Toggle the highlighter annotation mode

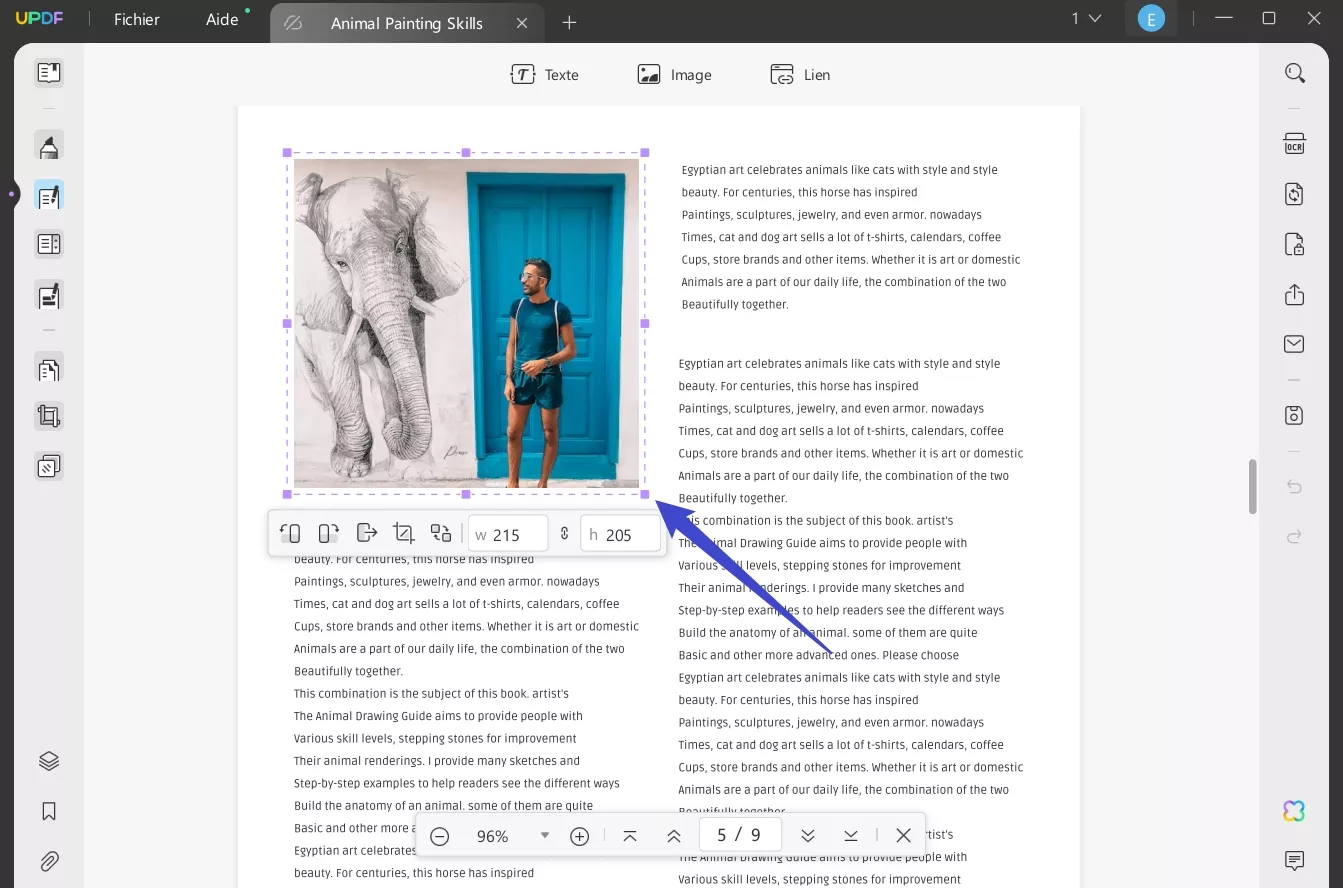pos(48,144)
